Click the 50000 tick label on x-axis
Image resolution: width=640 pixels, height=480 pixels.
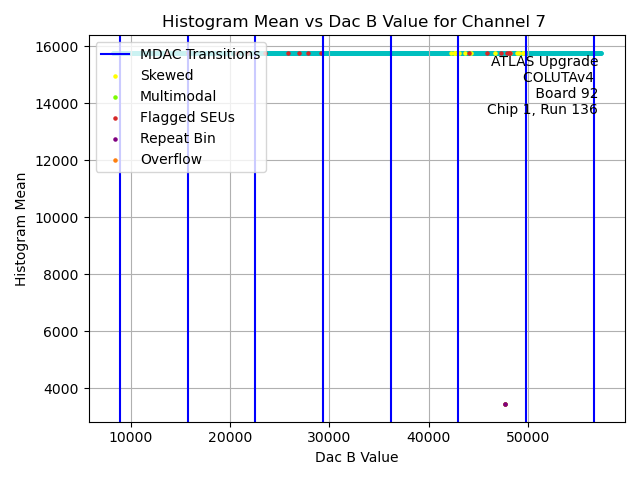pyautogui.click(x=528, y=437)
